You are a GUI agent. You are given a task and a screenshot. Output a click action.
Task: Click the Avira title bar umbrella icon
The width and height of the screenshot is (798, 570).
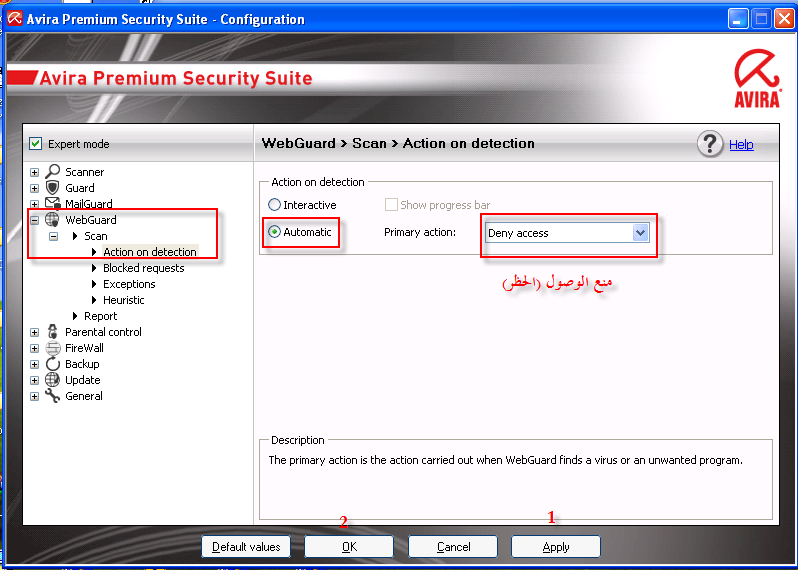(14, 19)
